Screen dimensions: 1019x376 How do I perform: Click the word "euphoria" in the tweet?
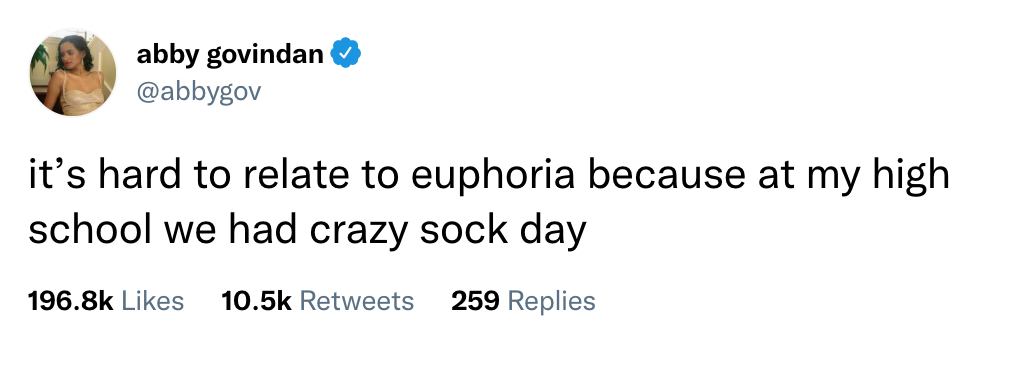(493, 177)
